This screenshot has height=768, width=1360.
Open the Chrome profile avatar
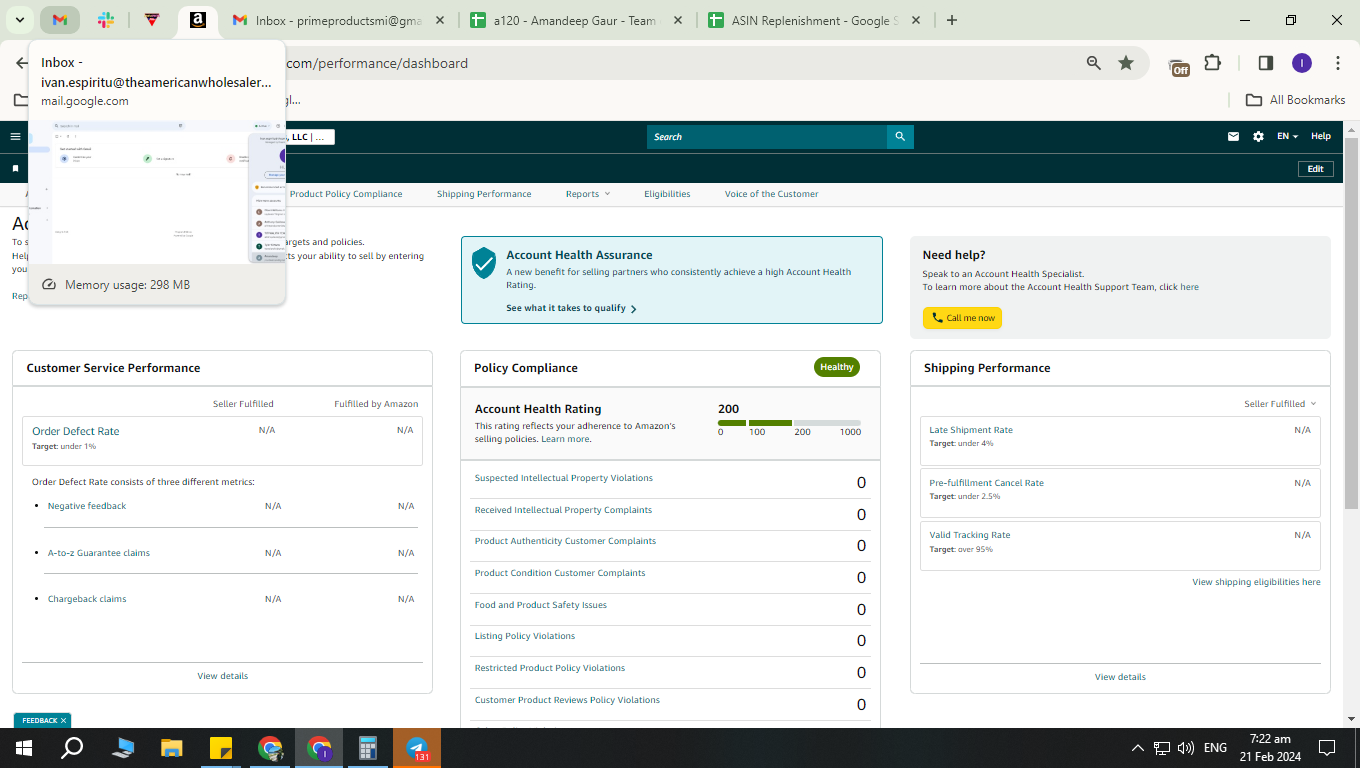(x=1301, y=63)
